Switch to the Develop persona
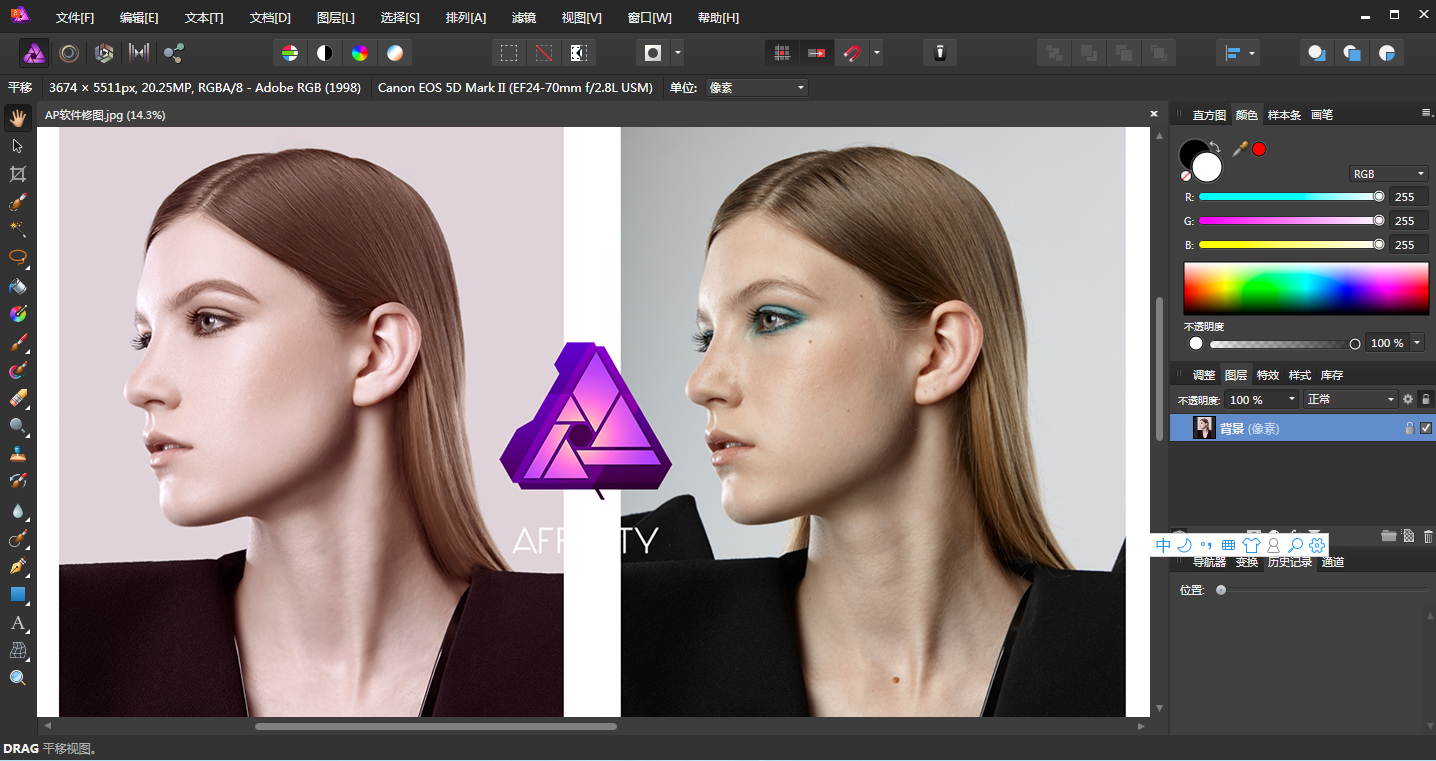The image size is (1436, 761). point(104,53)
